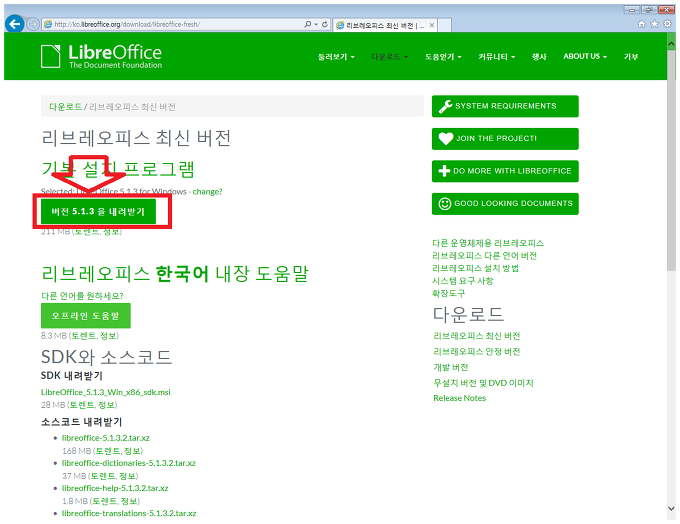This screenshot has width=680, height=524.
Task: Click the scrollbar up arrow
Action: pos(671,44)
